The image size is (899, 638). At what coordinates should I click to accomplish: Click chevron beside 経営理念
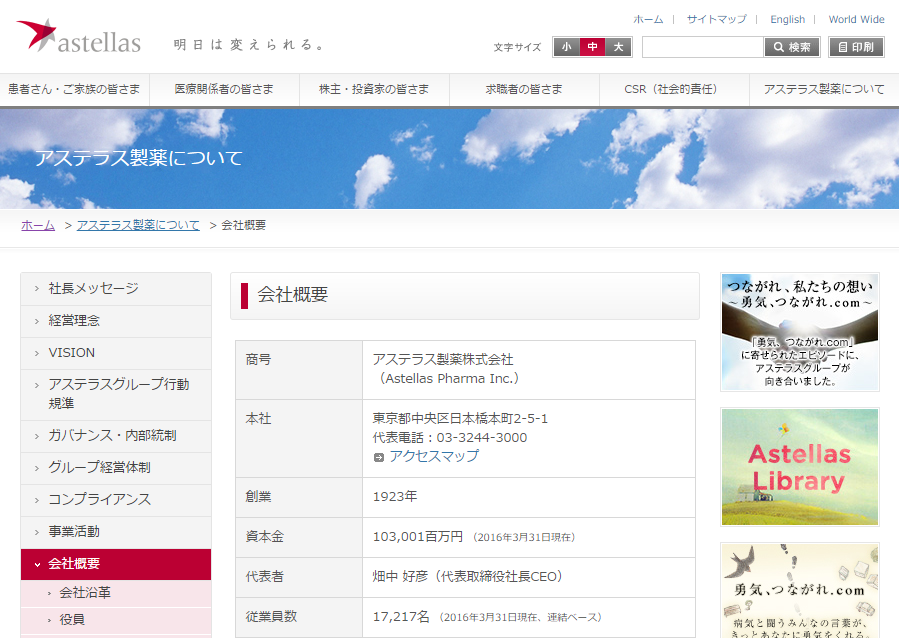coord(37,321)
